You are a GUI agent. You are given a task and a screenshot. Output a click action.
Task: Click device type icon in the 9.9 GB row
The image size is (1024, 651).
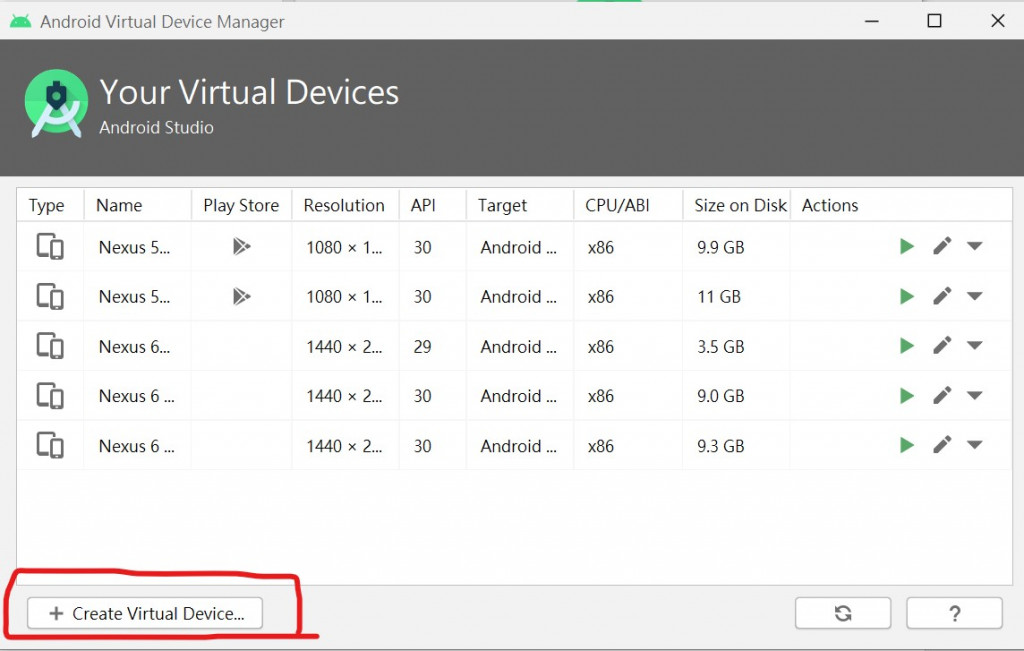pos(50,247)
